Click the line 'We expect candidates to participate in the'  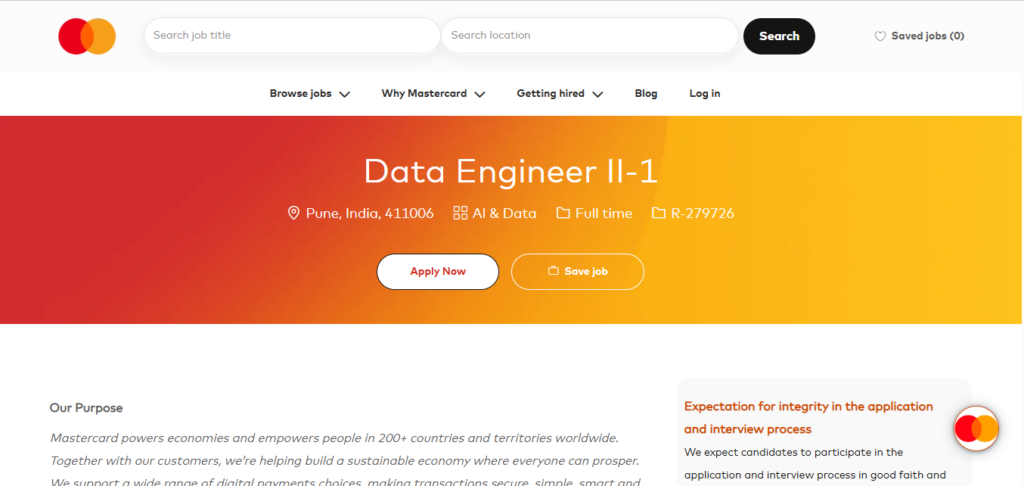793,451
